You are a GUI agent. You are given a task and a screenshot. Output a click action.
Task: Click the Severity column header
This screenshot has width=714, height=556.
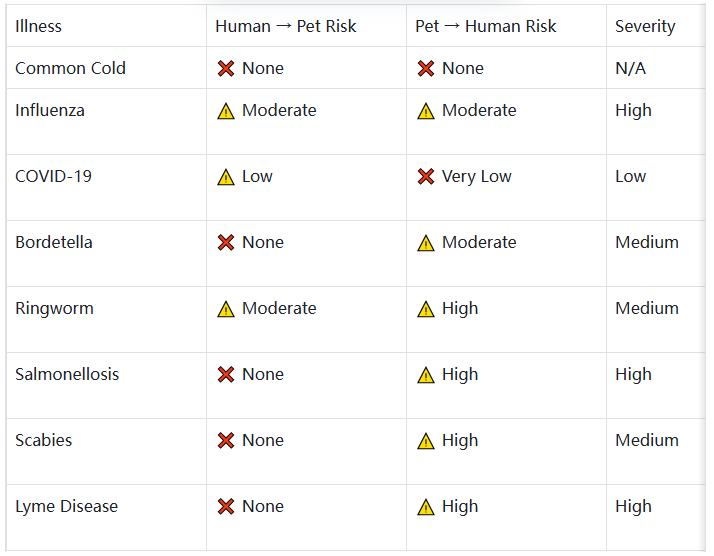(x=645, y=26)
